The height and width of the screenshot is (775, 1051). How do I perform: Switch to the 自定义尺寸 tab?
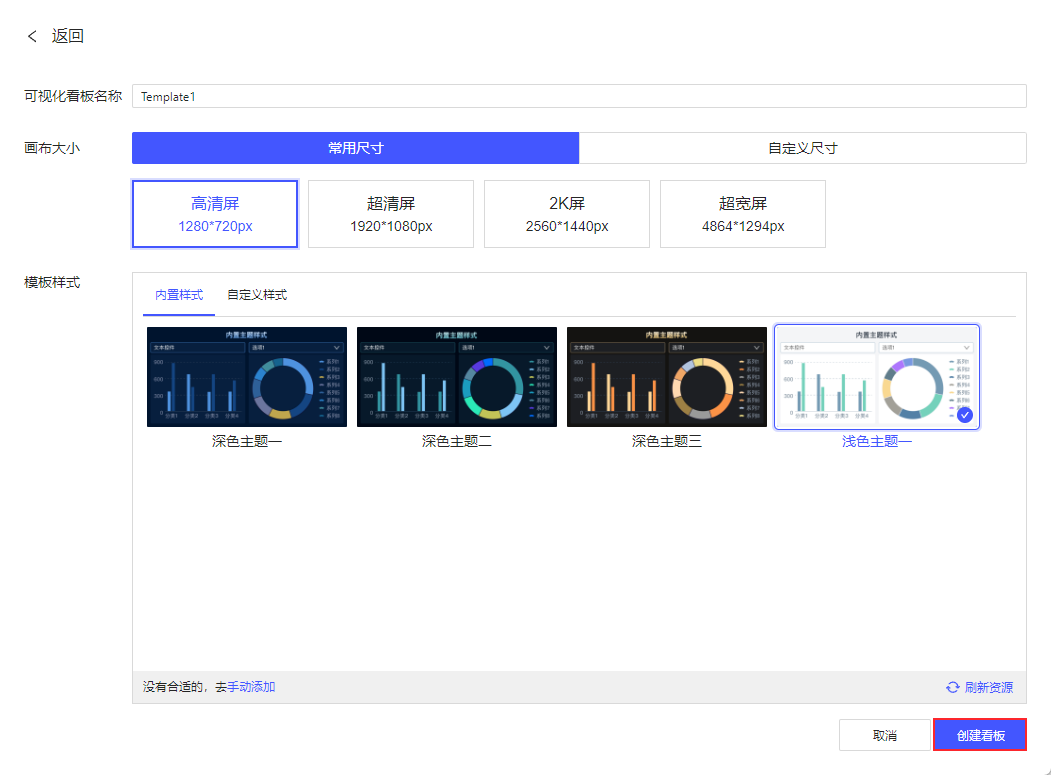[803, 147]
